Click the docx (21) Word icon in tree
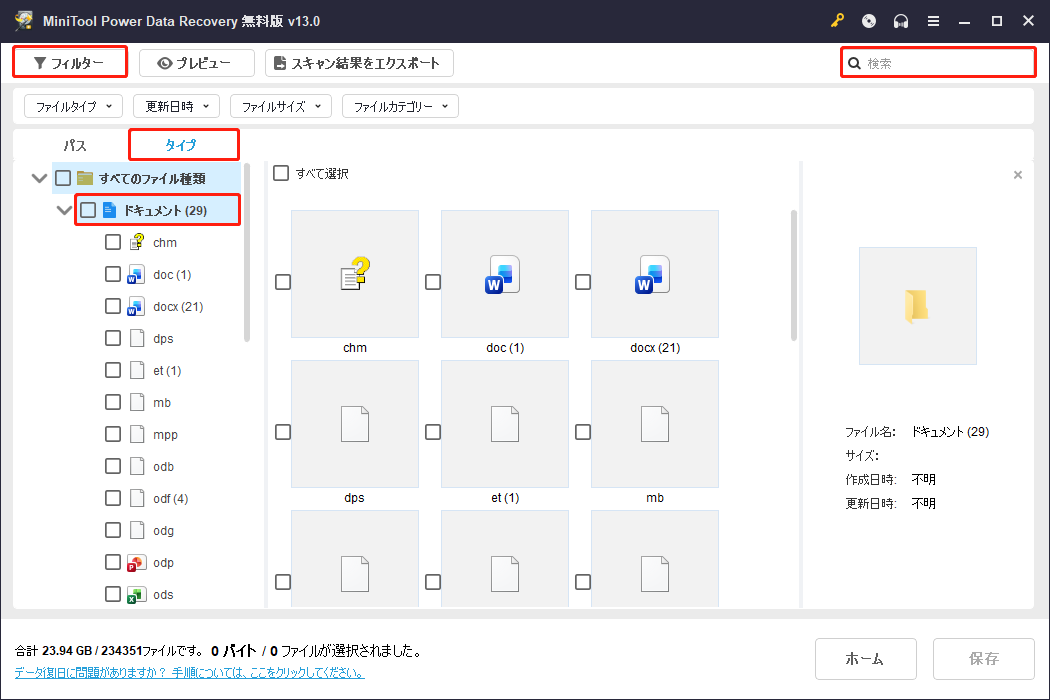1050x700 pixels. [136, 306]
